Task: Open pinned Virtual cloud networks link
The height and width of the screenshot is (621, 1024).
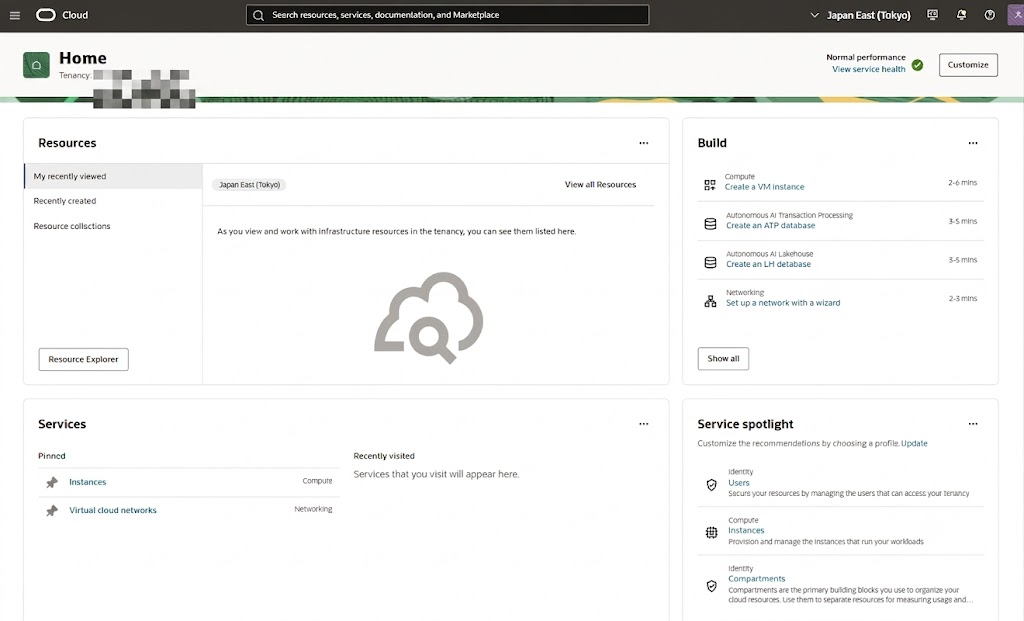Action: [x=113, y=510]
